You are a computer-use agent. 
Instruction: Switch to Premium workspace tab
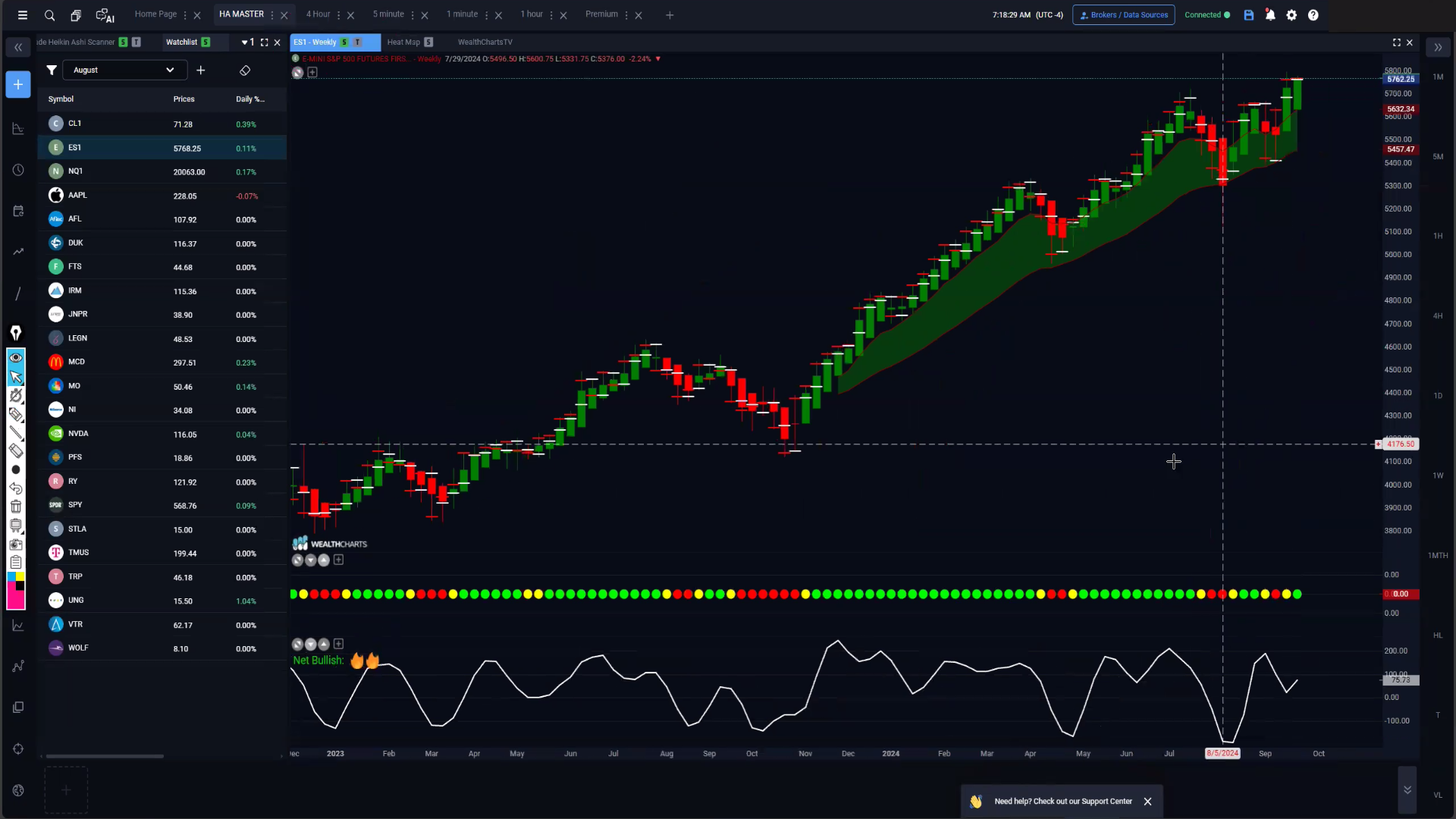tap(601, 14)
